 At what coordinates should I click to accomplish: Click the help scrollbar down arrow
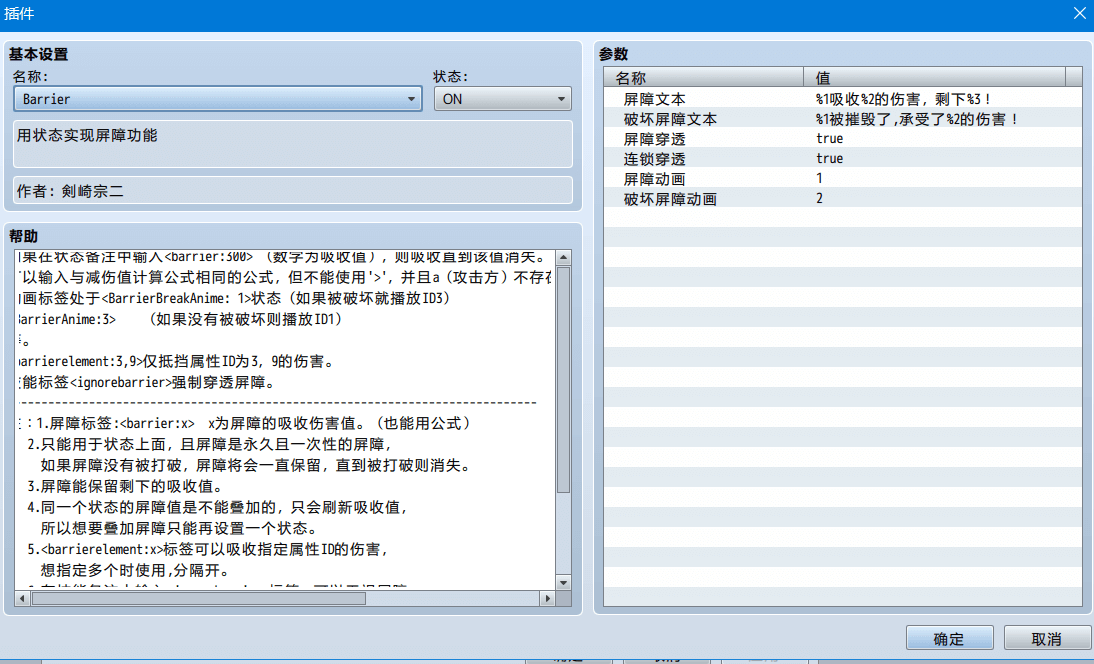(564, 582)
